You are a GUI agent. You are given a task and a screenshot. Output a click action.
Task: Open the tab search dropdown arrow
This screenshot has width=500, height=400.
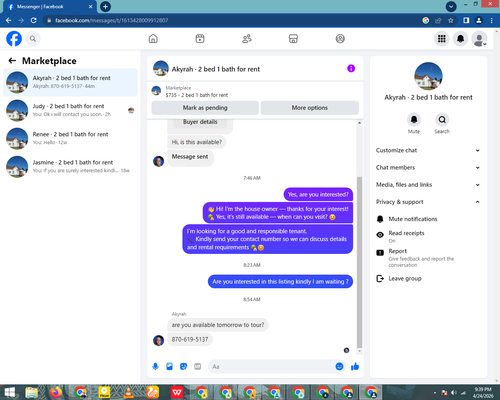coord(451,6)
